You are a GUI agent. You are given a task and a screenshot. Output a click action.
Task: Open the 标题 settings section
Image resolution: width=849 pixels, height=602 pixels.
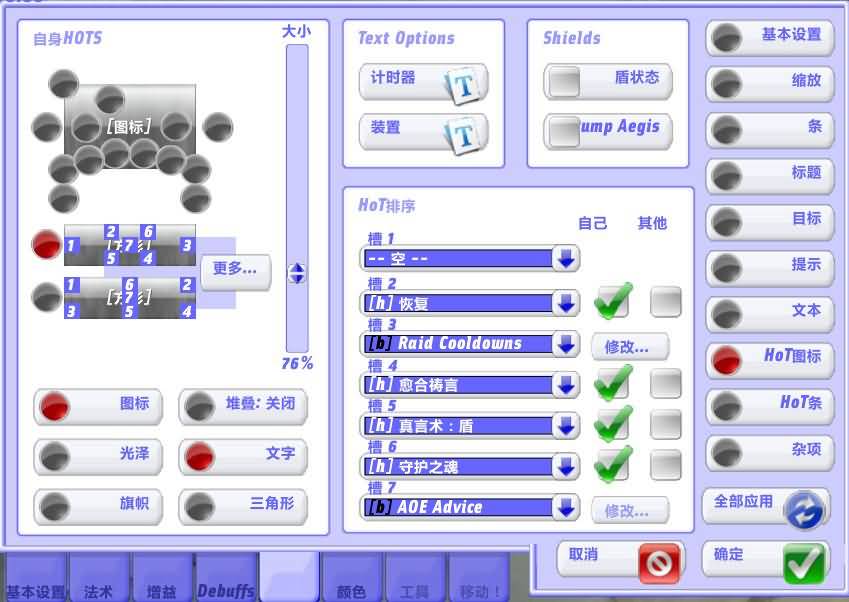tap(770, 176)
